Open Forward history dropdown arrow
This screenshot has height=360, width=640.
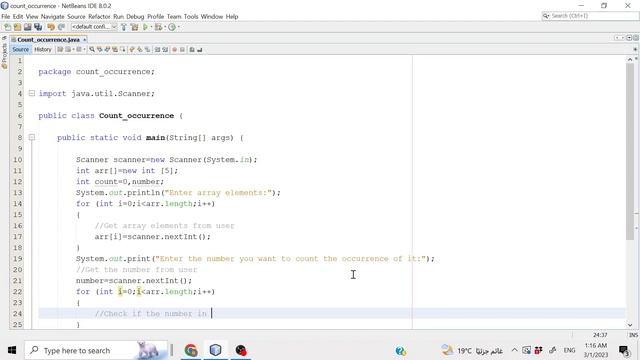84,49
